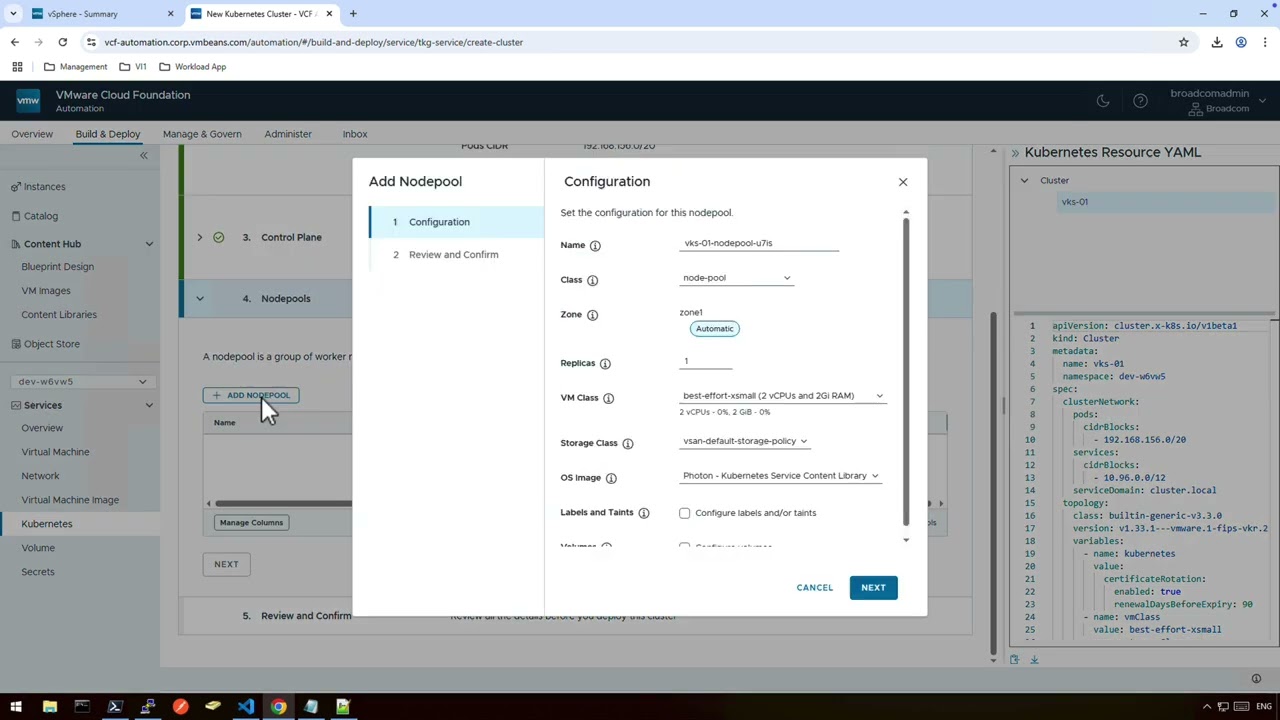The height and width of the screenshot is (720, 1280).
Task: Enable Configure labels and/or taints checkbox
Action: tap(685, 513)
